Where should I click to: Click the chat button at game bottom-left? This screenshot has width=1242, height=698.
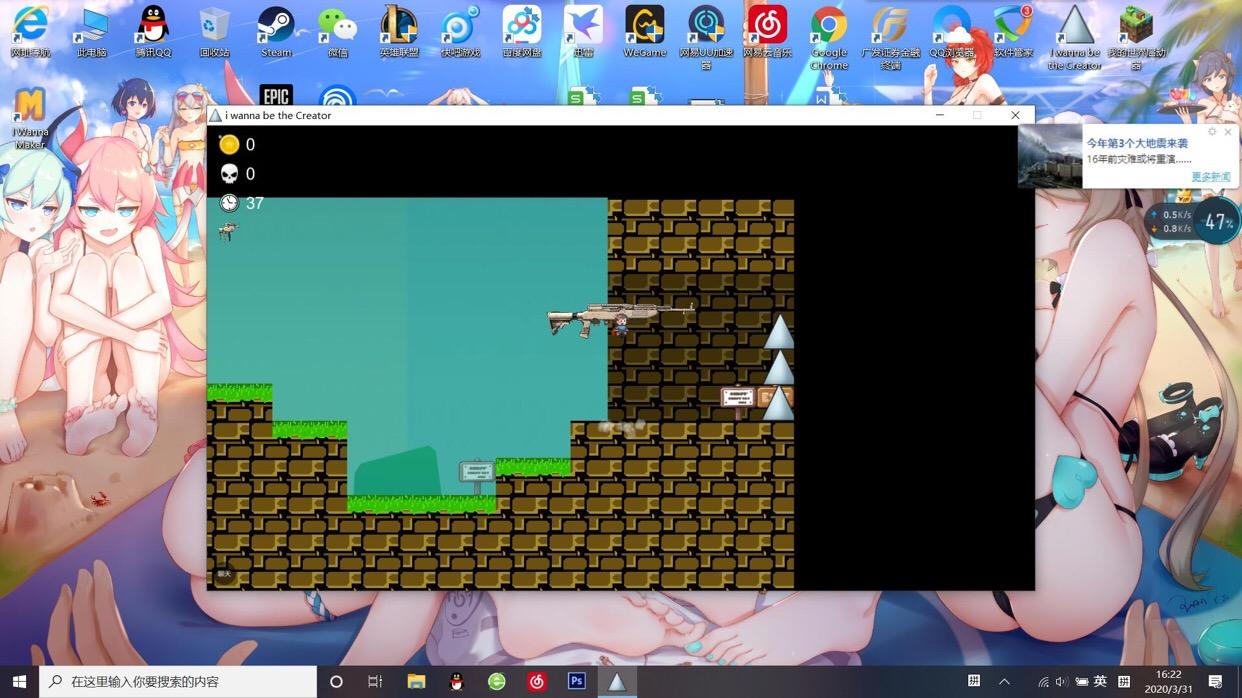(x=225, y=574)
